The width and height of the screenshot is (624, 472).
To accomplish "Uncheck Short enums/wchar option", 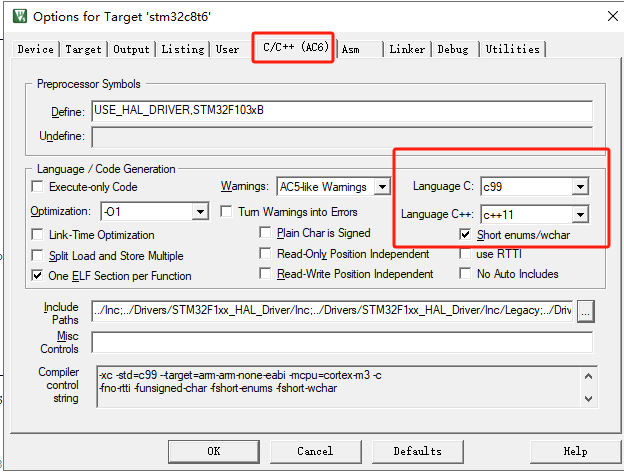I will coord(465,234).
